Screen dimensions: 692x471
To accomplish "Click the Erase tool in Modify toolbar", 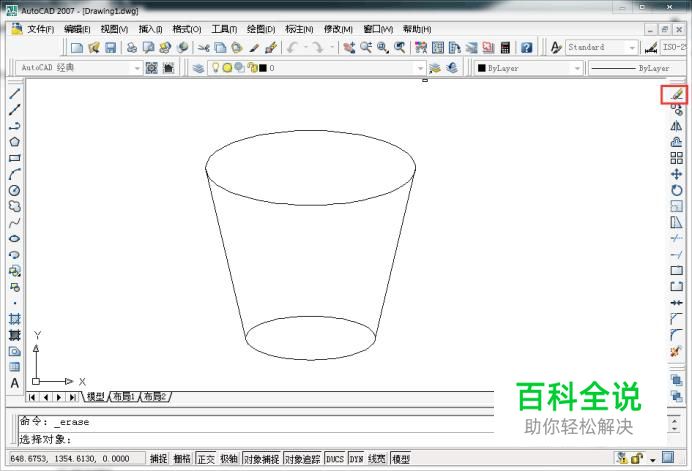I will coord(676,94).
